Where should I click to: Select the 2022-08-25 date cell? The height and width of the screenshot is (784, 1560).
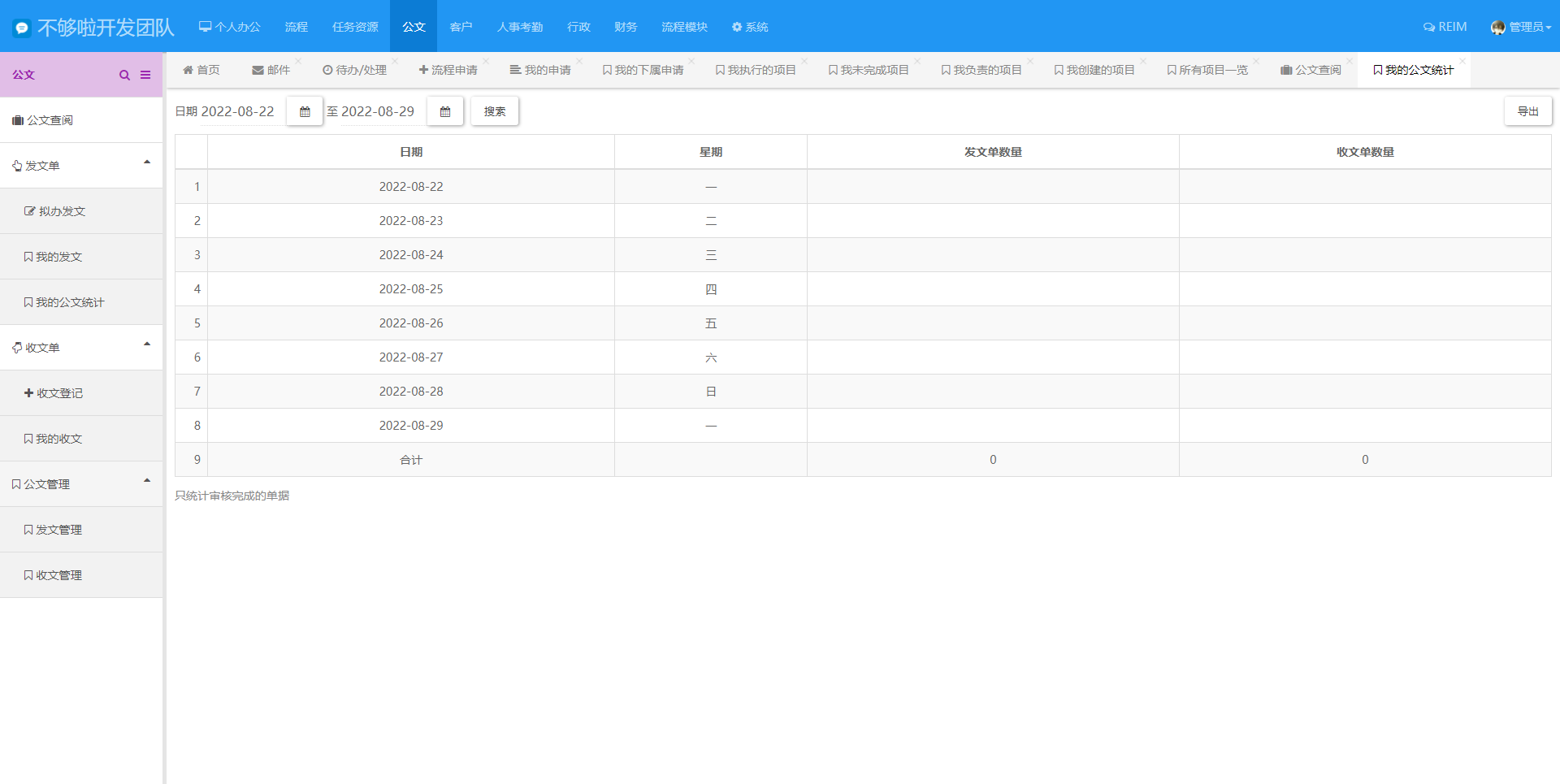[411, 289]
